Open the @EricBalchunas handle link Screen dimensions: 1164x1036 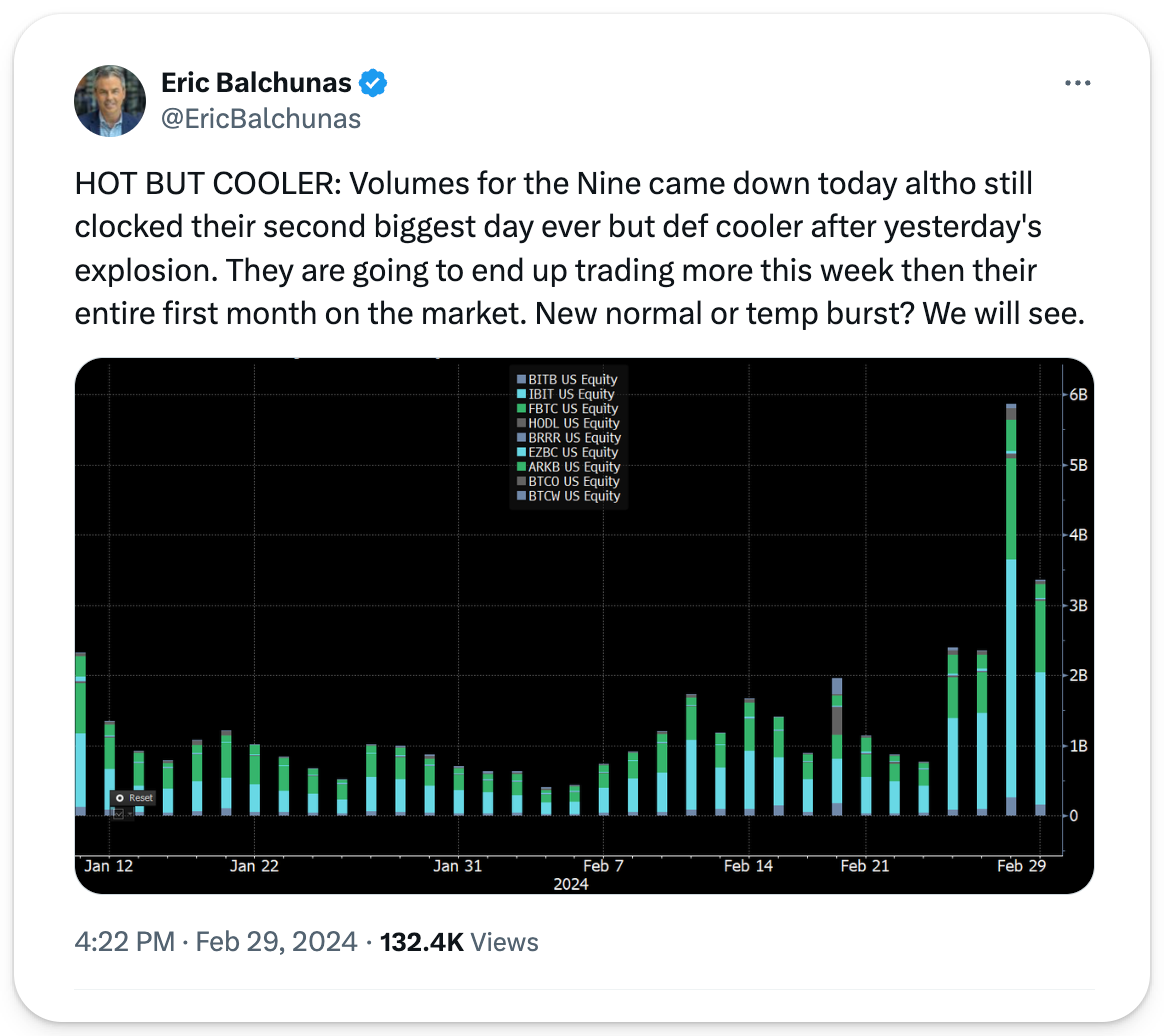point(260,119)
